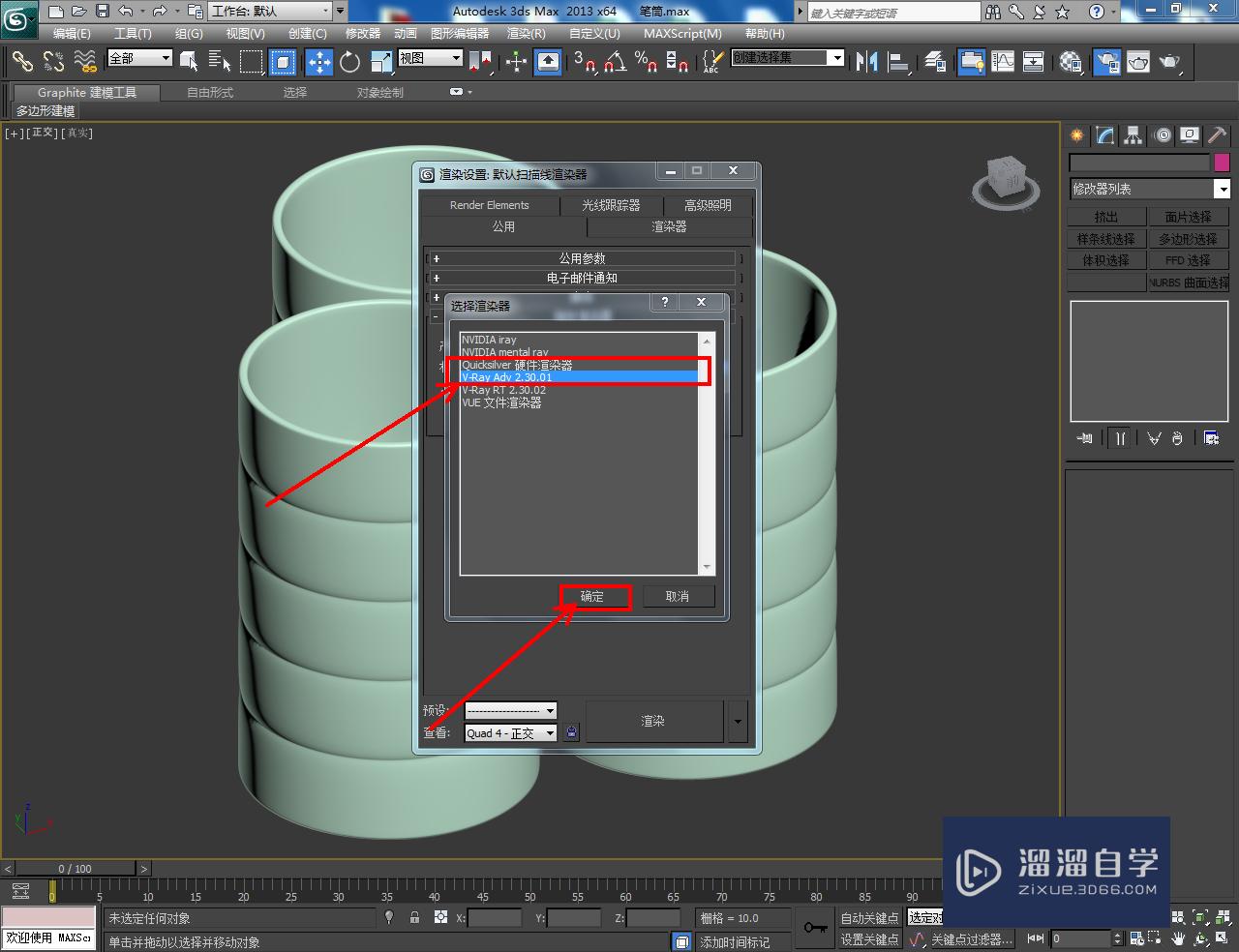This screenshot has height=952, width=1239.
Task: Click the object color swatch
Action: [1222, 163]
